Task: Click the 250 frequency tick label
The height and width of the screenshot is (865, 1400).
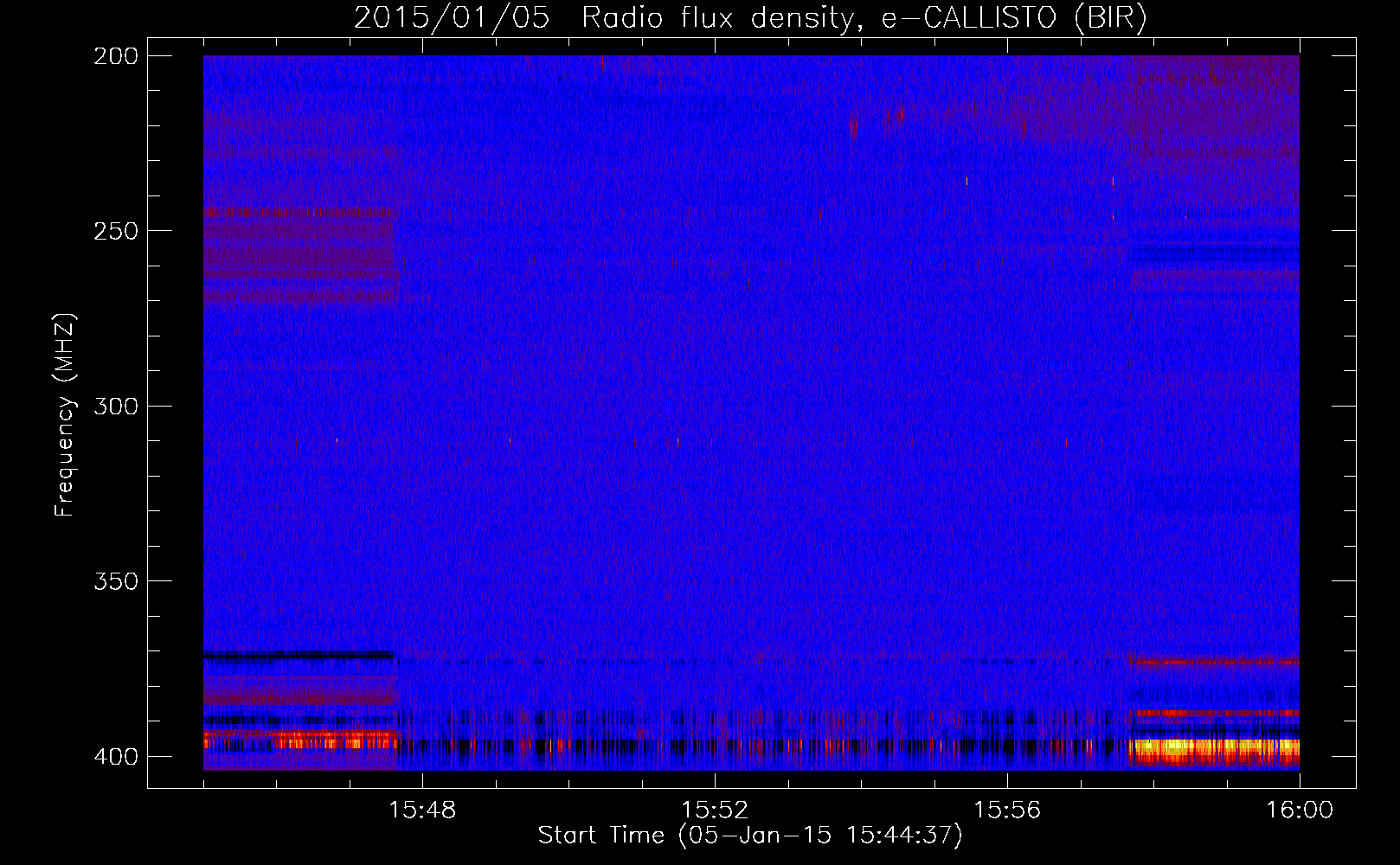Action: tap(115, 231)
